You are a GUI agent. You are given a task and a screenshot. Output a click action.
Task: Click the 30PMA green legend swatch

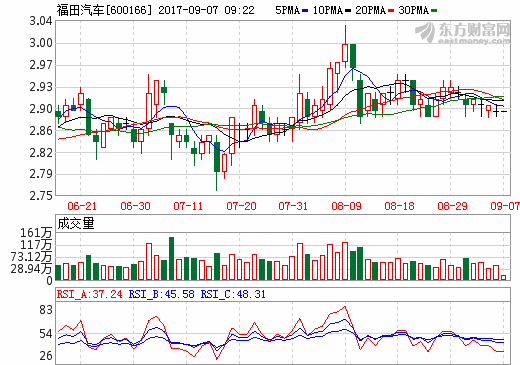[434, 11]
